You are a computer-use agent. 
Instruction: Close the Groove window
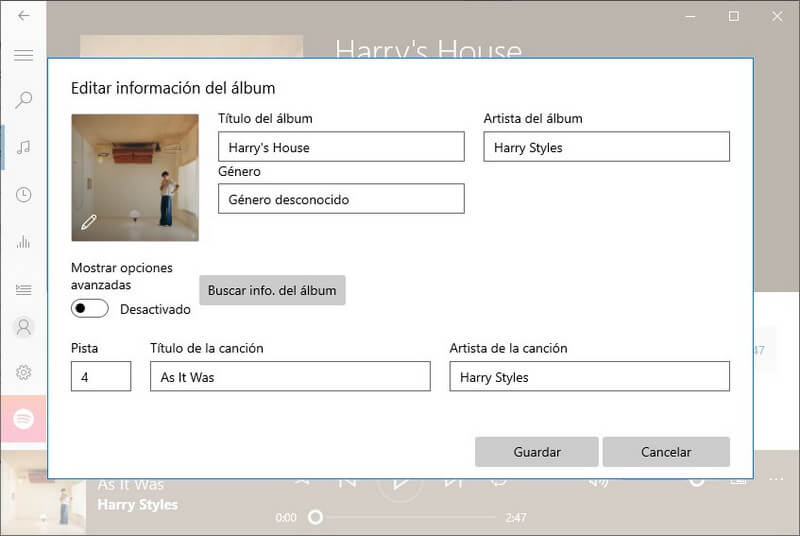tap(777, 16)
